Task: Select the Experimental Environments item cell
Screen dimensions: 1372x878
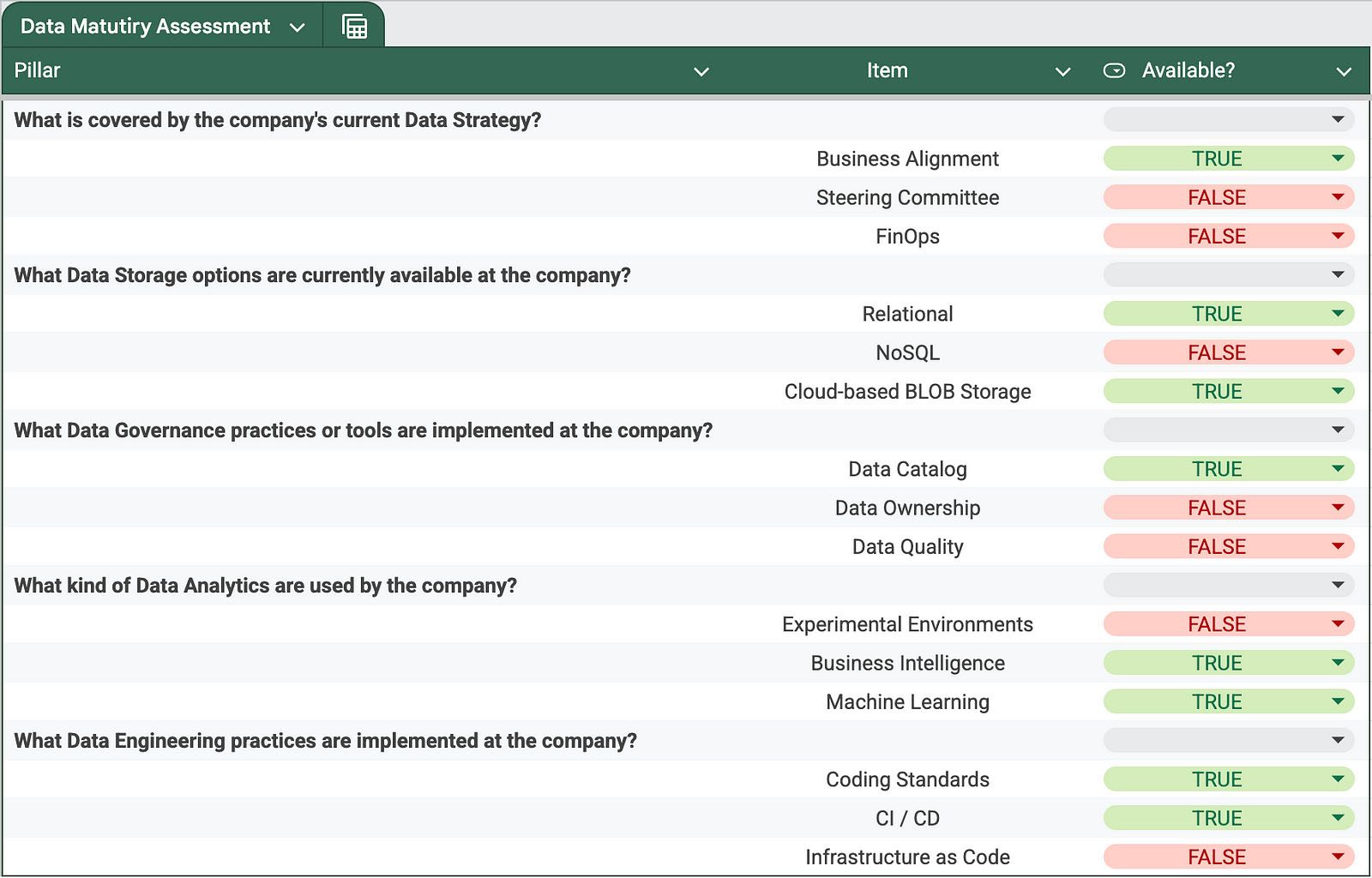Action: (907, 624)
